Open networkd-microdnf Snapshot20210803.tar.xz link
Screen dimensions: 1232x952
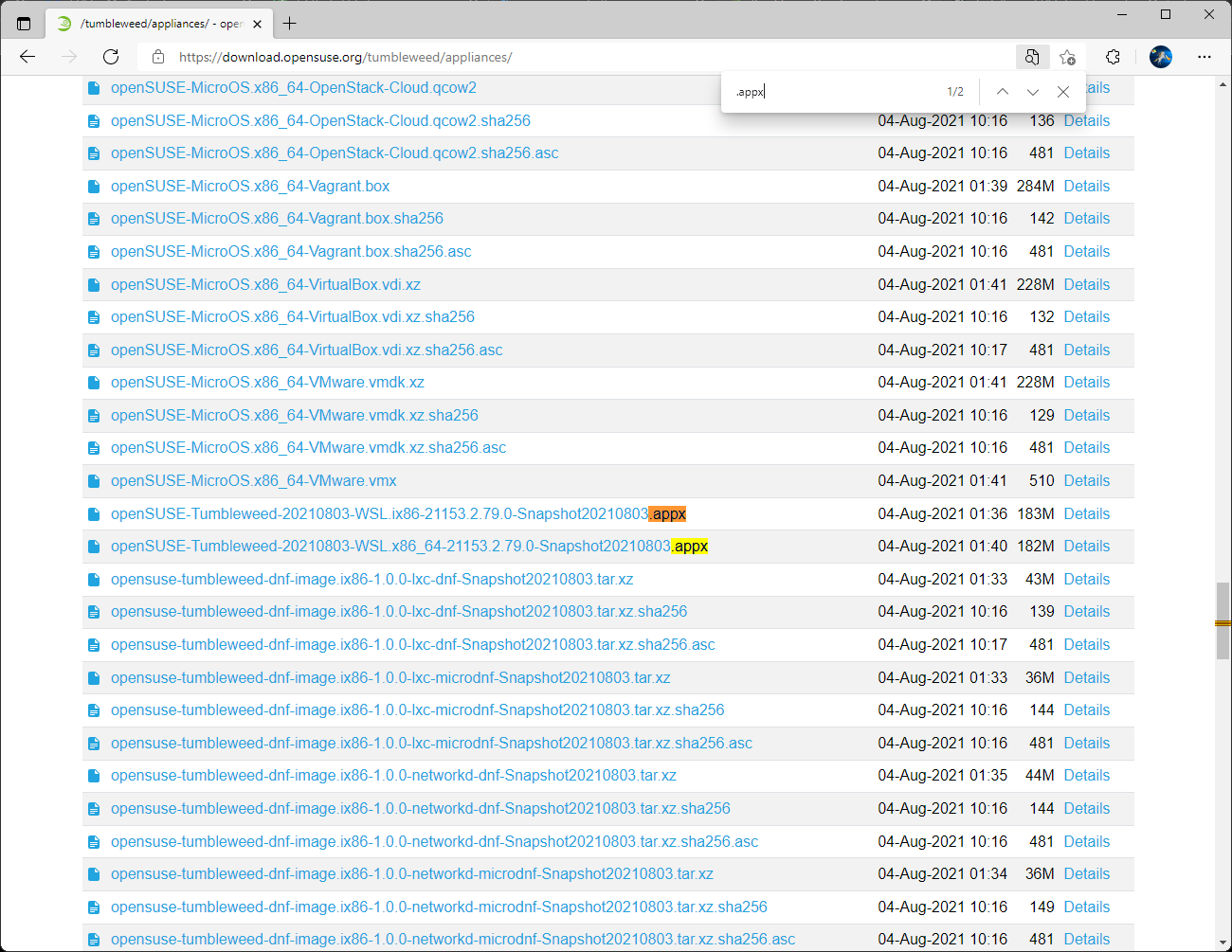412,873
